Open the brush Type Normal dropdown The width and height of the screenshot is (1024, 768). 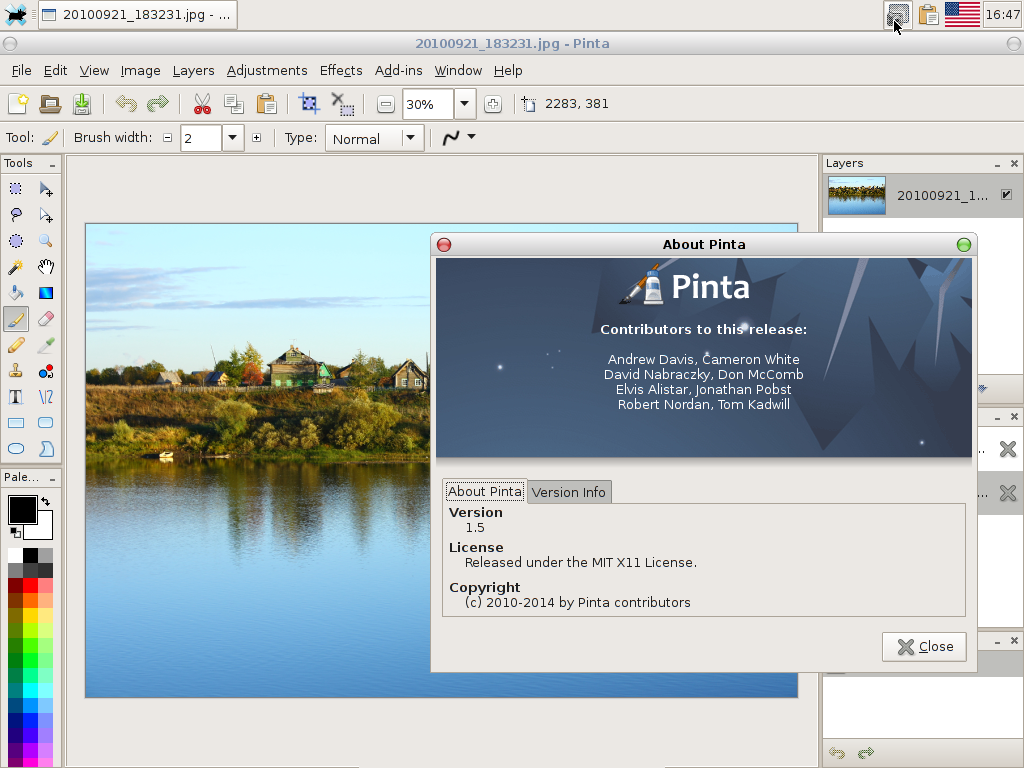[374, 138]
